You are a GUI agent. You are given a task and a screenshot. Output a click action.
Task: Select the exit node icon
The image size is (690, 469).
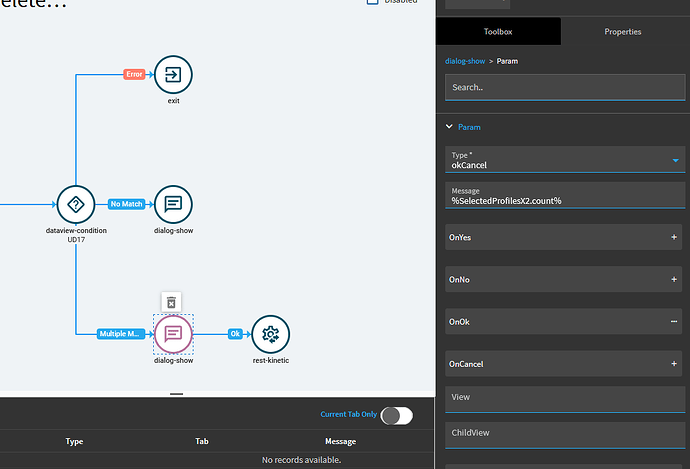point(173,74)
